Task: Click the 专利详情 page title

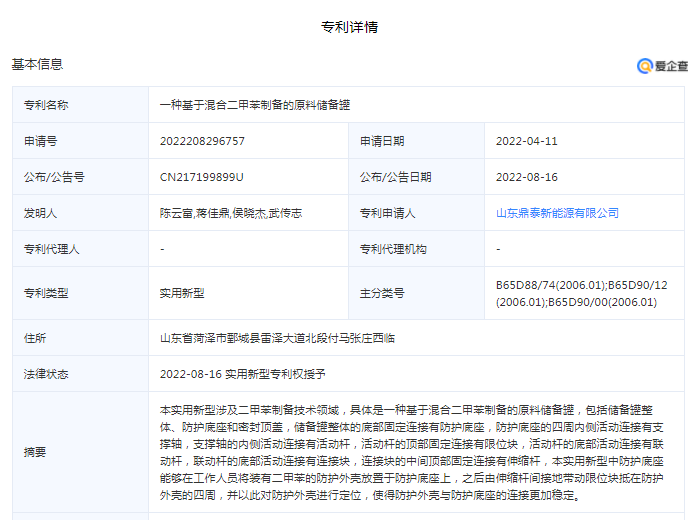Action: coord(349,27)
